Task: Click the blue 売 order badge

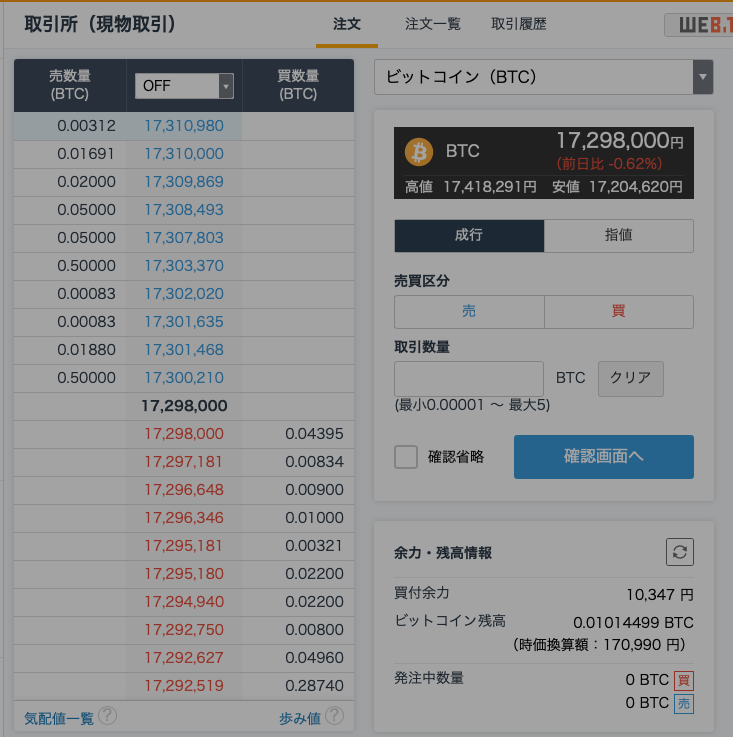Action: (x=684, y=703)
